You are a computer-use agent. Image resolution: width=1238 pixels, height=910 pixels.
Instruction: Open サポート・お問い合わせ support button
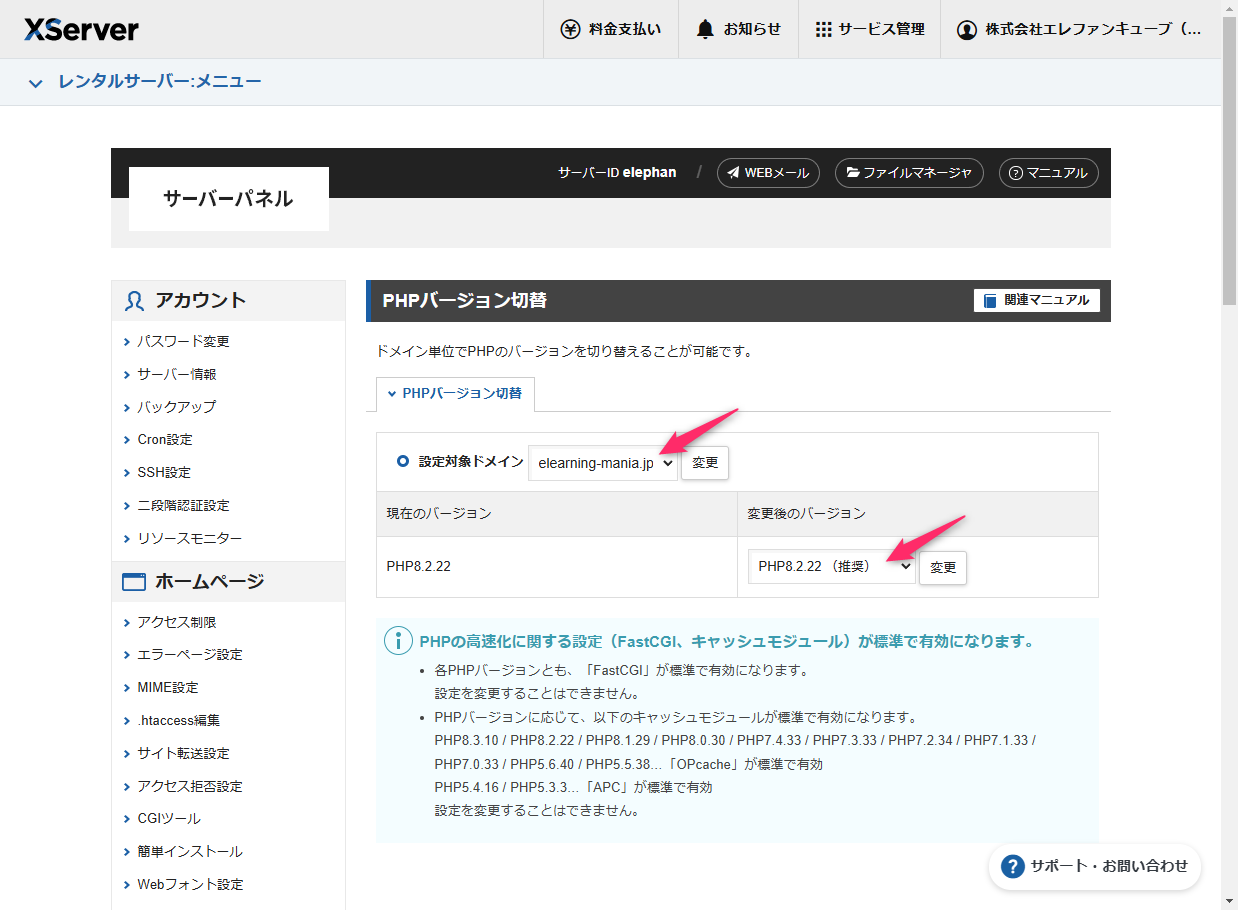[1095, 866]
